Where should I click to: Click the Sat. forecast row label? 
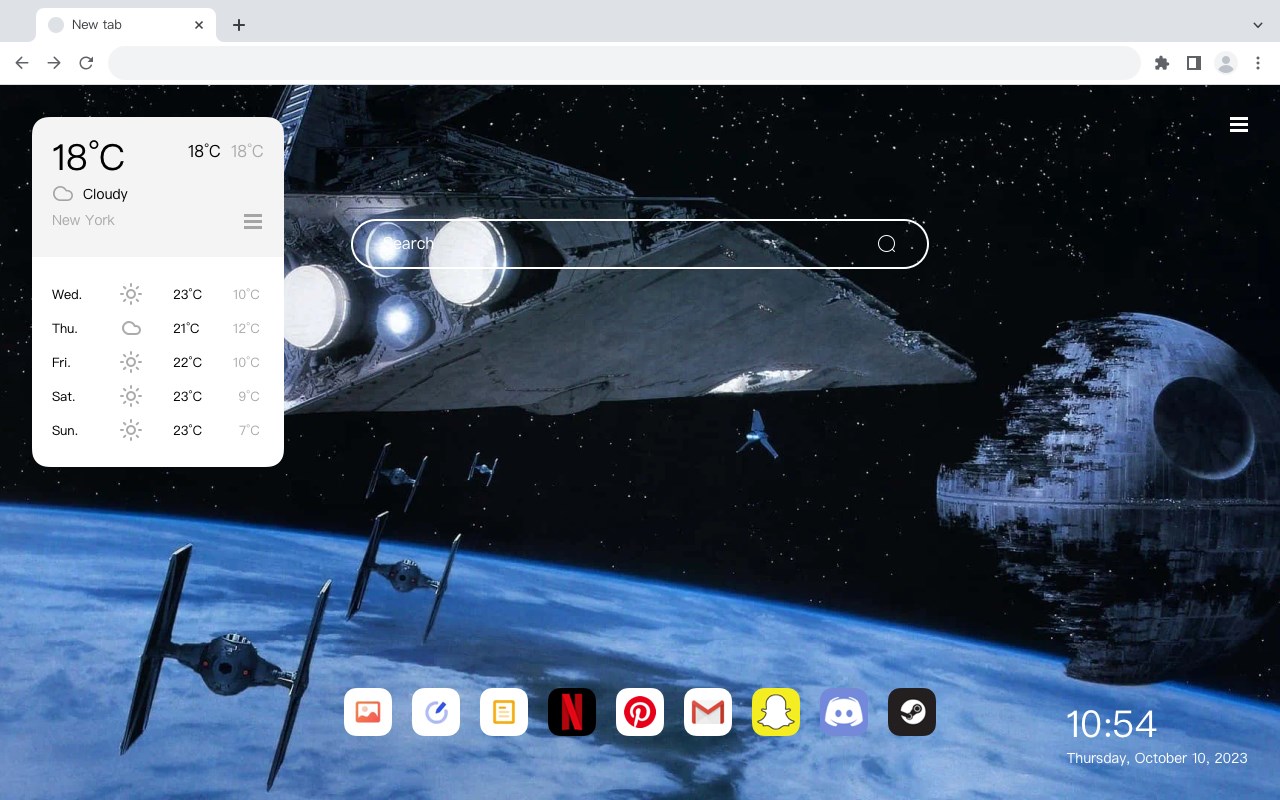(x=64, y=396)
